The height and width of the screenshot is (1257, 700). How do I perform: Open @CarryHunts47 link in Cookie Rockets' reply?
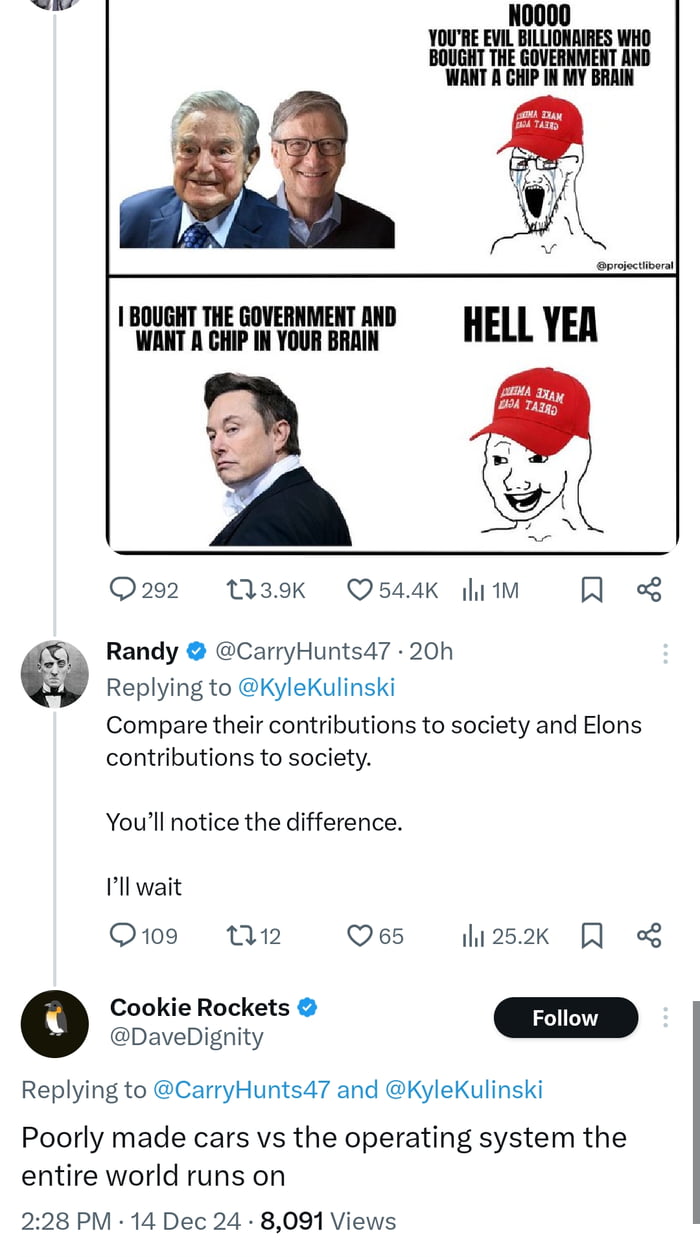(240, 1090)
